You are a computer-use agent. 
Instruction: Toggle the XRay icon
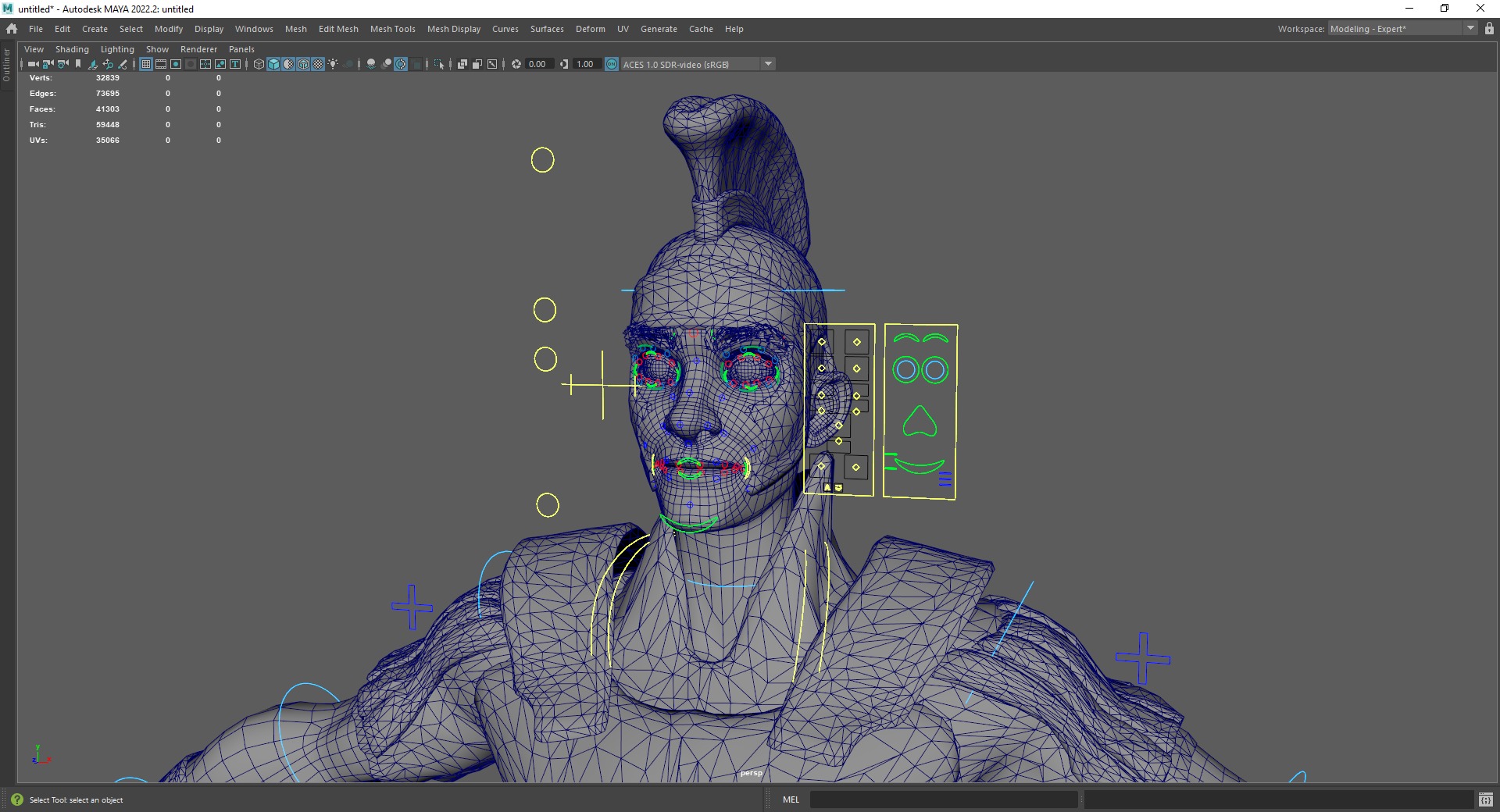click(462, 64)
